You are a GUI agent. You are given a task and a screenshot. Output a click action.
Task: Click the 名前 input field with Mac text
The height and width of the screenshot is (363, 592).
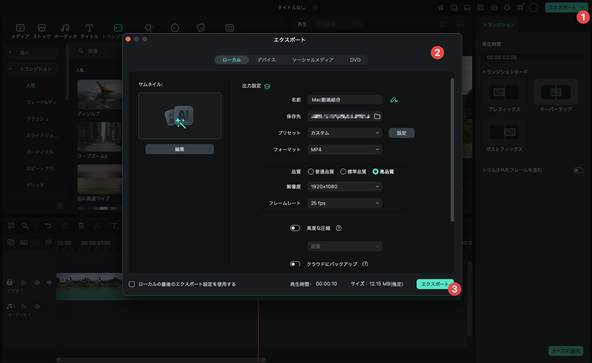[x=345, y=100]
